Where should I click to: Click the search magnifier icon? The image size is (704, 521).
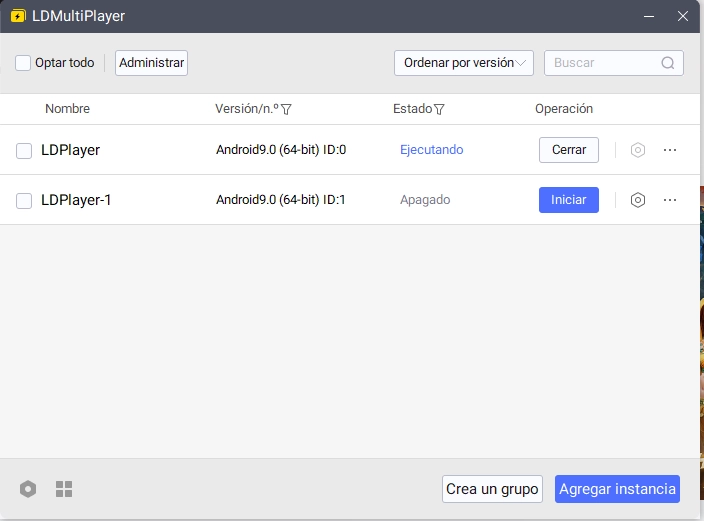[668, 63]
